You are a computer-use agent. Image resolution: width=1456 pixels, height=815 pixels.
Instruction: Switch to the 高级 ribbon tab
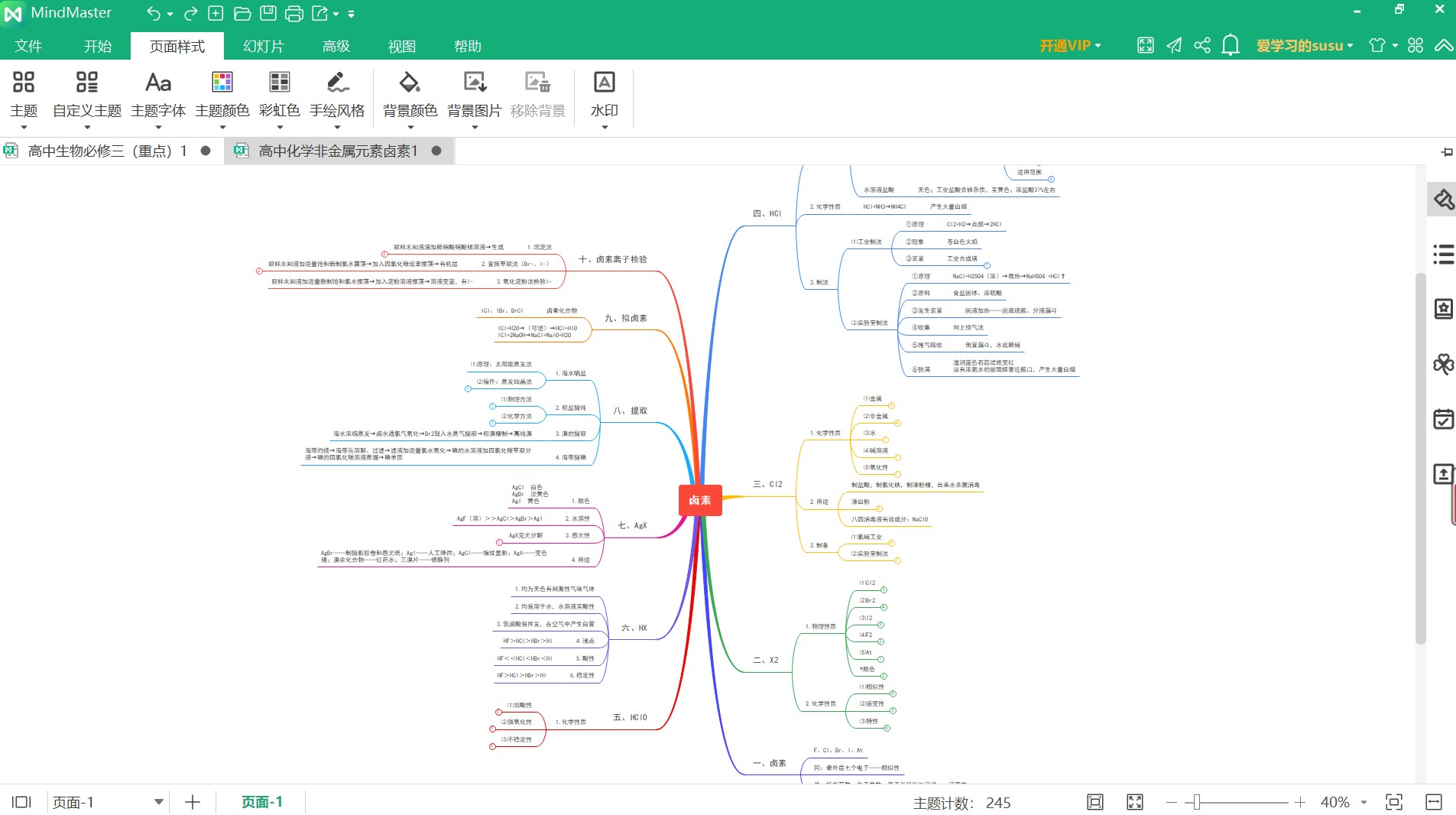(336, 46)
